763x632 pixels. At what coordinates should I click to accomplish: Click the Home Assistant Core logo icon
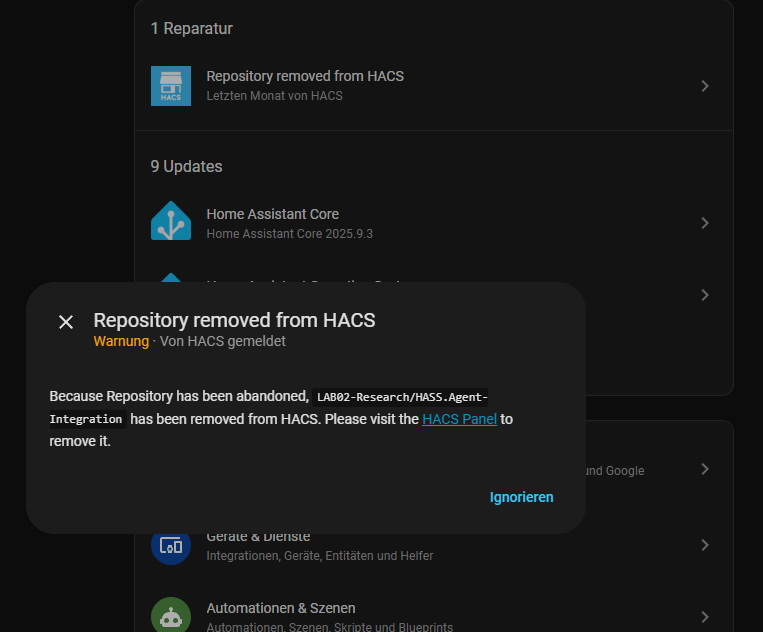pyautogui.click(x=171, y=222)
